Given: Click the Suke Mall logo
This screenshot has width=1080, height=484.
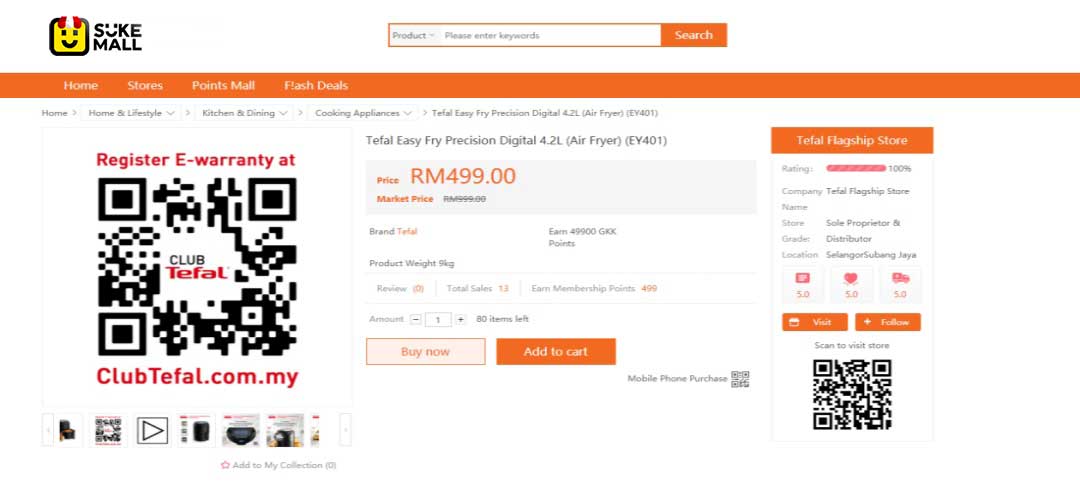Looking at the screenshot, I should click(96, 36).
